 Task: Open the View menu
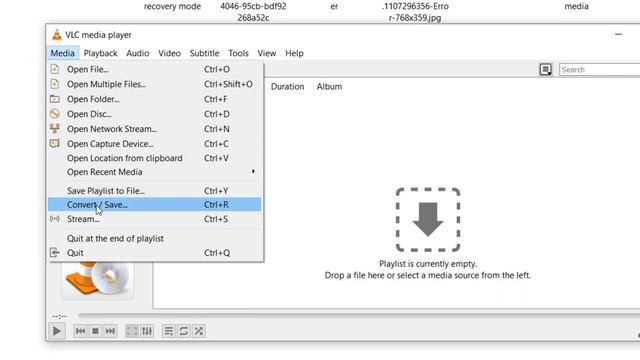point(267,53)
